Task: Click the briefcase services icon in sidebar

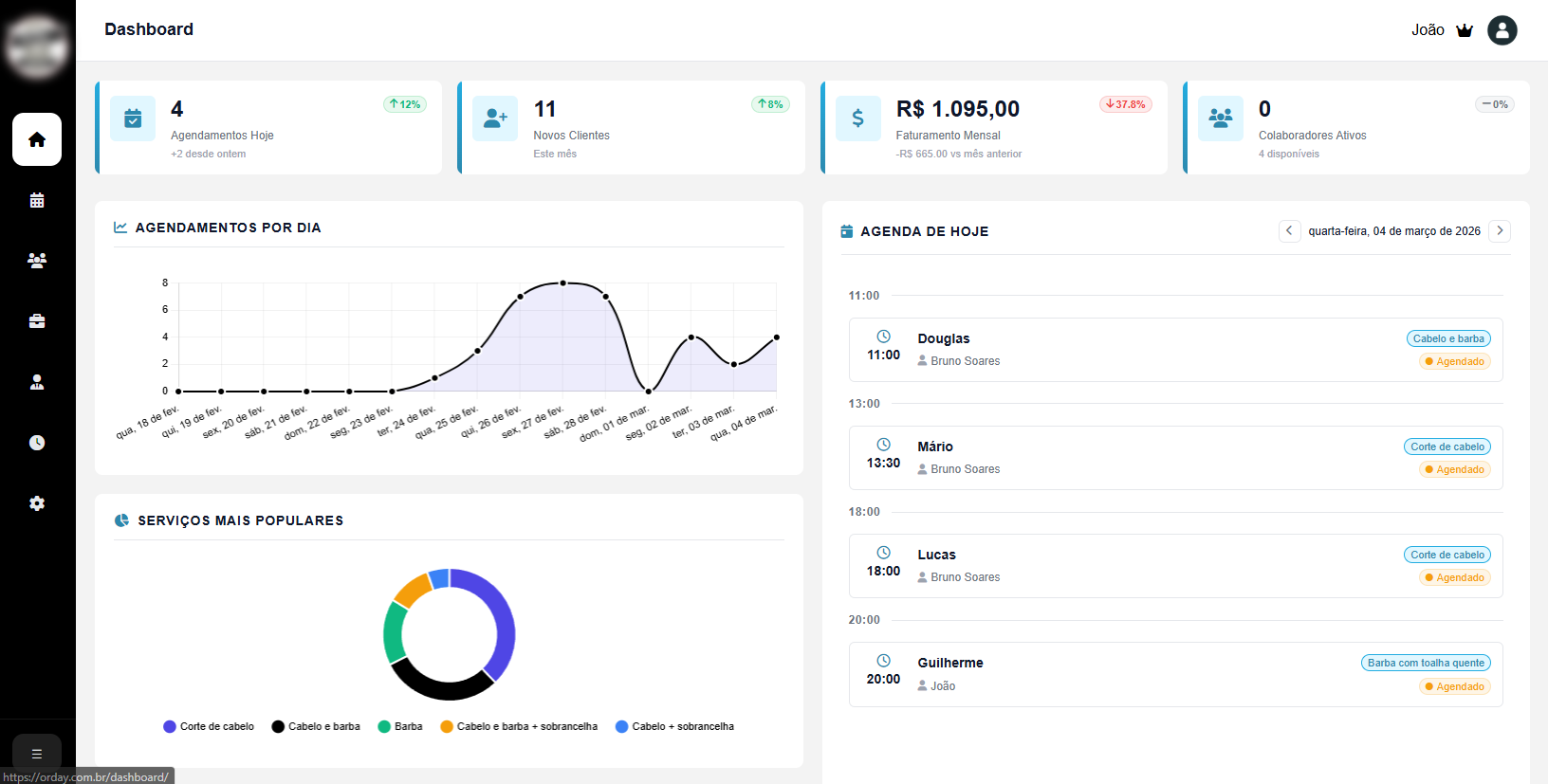Action: (37, 321)
